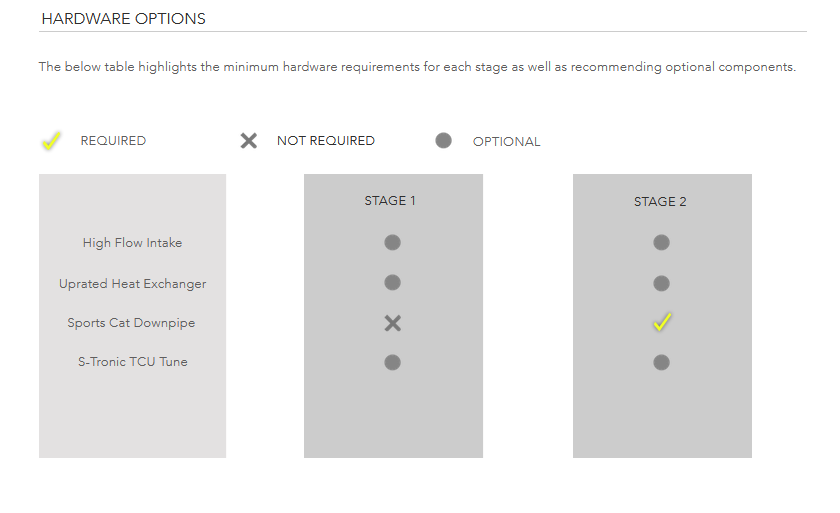The width and height of the screenshot is (840, 513).
Task: Click the Sports Cat Downpipe label
Action: coord(131,323)
